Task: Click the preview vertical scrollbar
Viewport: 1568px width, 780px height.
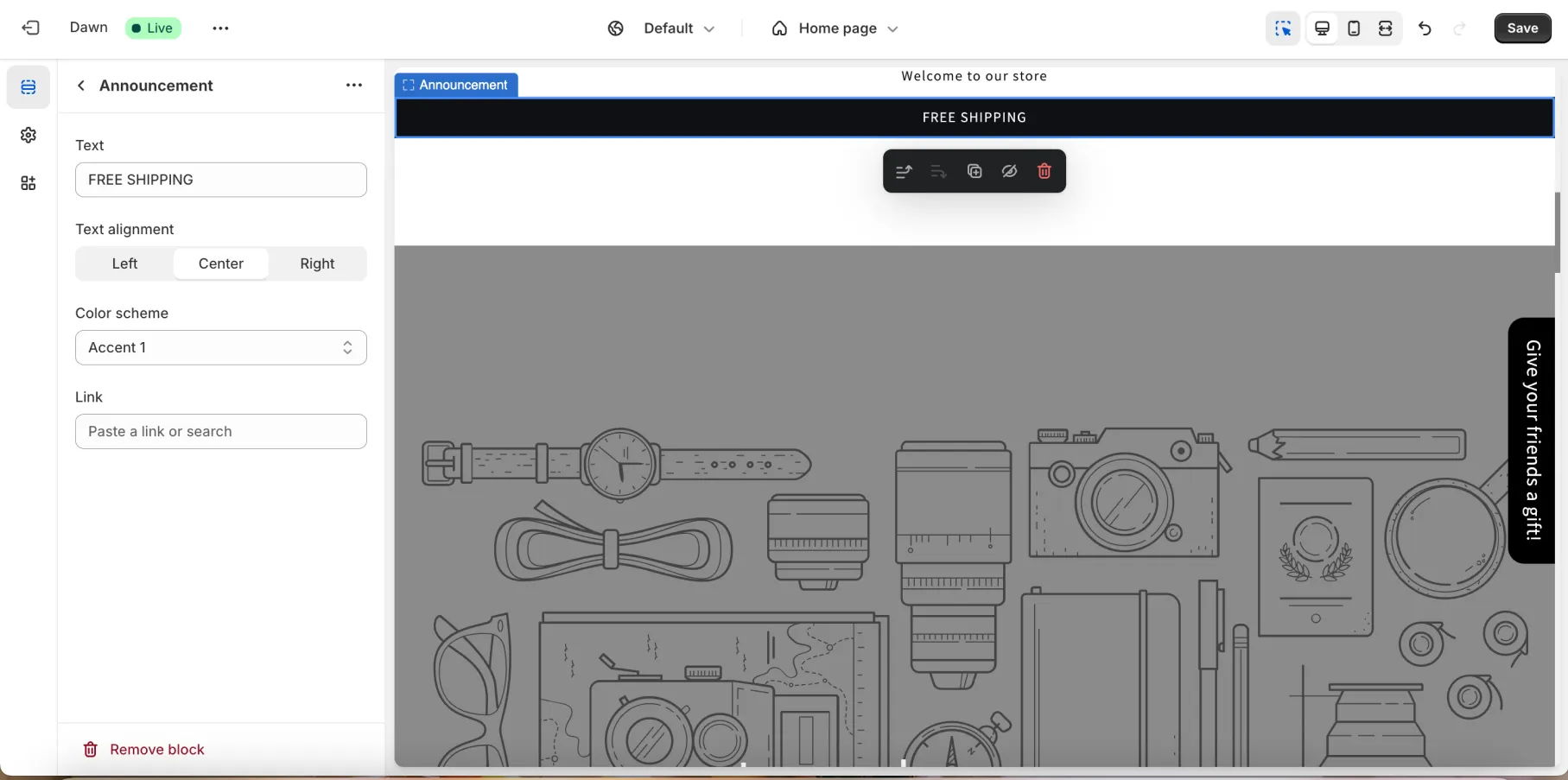Action: tap(1558, 233)
